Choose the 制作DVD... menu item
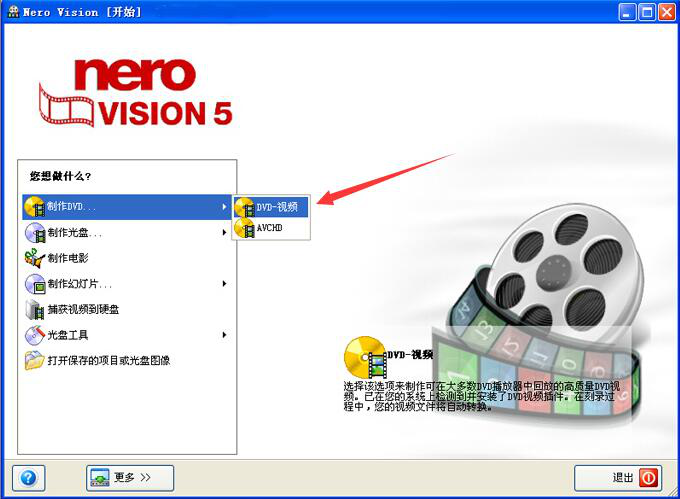 pos(127,207)
